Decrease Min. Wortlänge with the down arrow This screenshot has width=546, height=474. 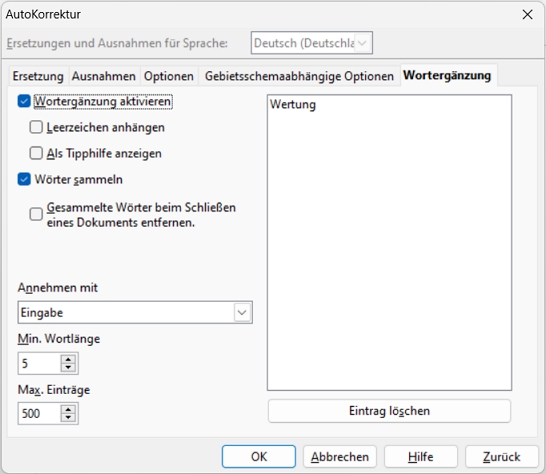(x=68, y=367)
